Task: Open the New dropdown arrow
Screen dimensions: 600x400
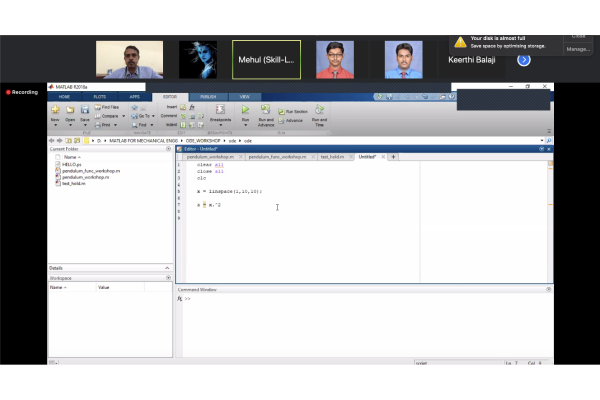Action: point(55,125)
